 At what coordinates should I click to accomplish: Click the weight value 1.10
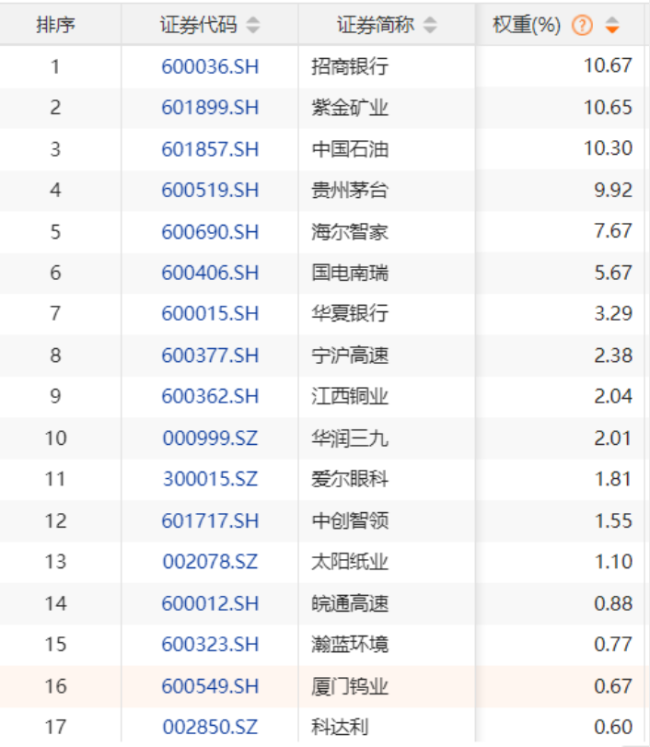pos(614,562)
